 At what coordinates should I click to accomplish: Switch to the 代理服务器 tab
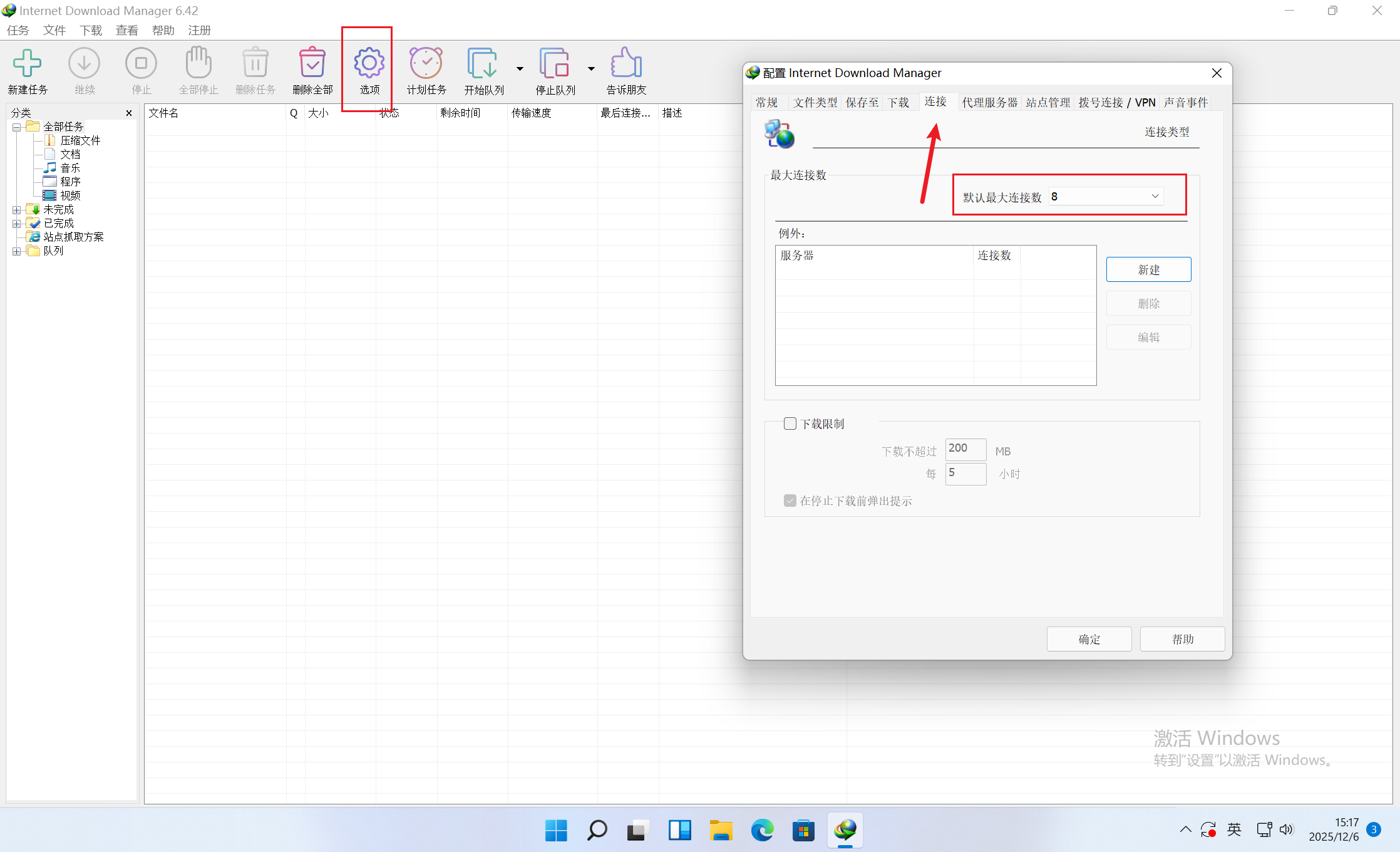tap(989, 103)
